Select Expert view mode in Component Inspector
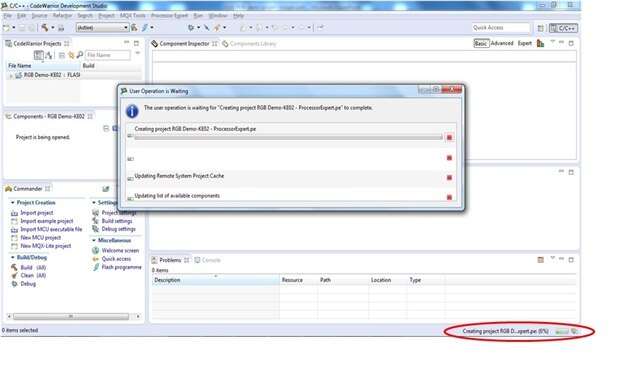 (525, 43)
